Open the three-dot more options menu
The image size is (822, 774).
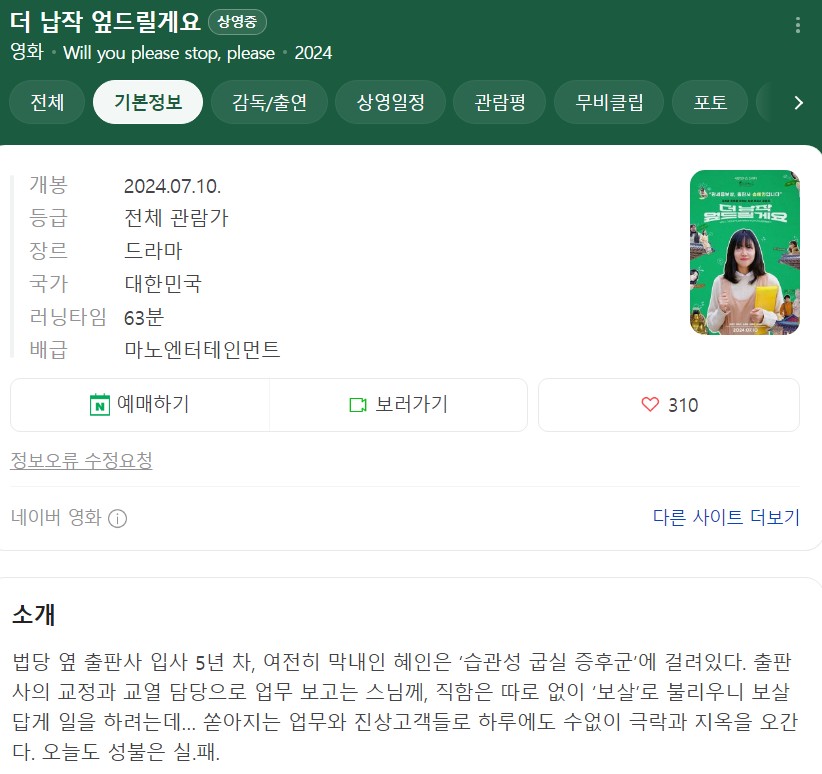(x=797, y=25)
